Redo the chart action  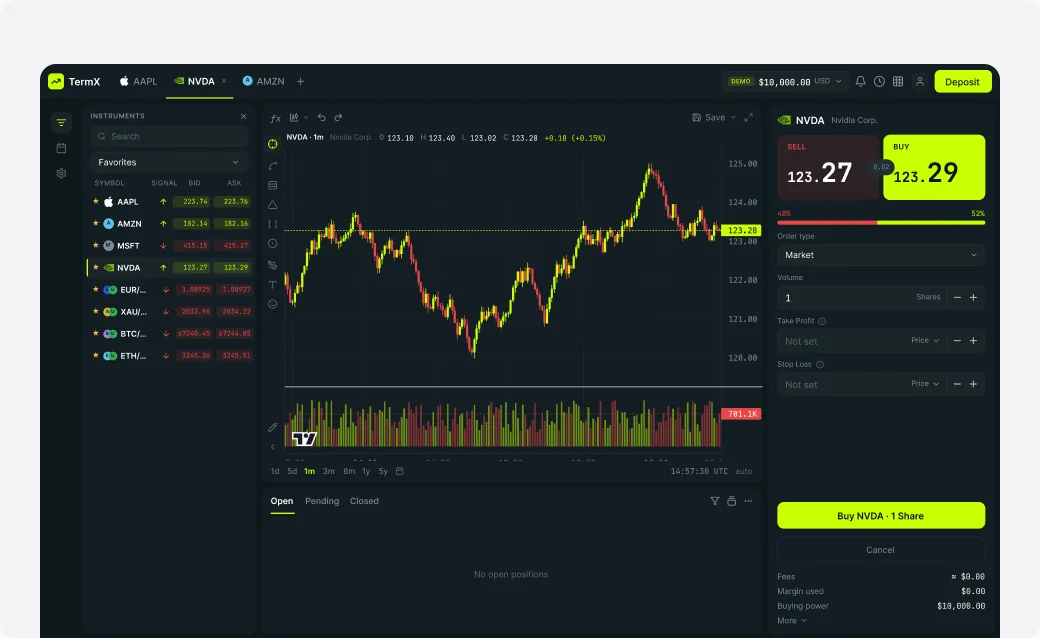(x=338, y=117)
